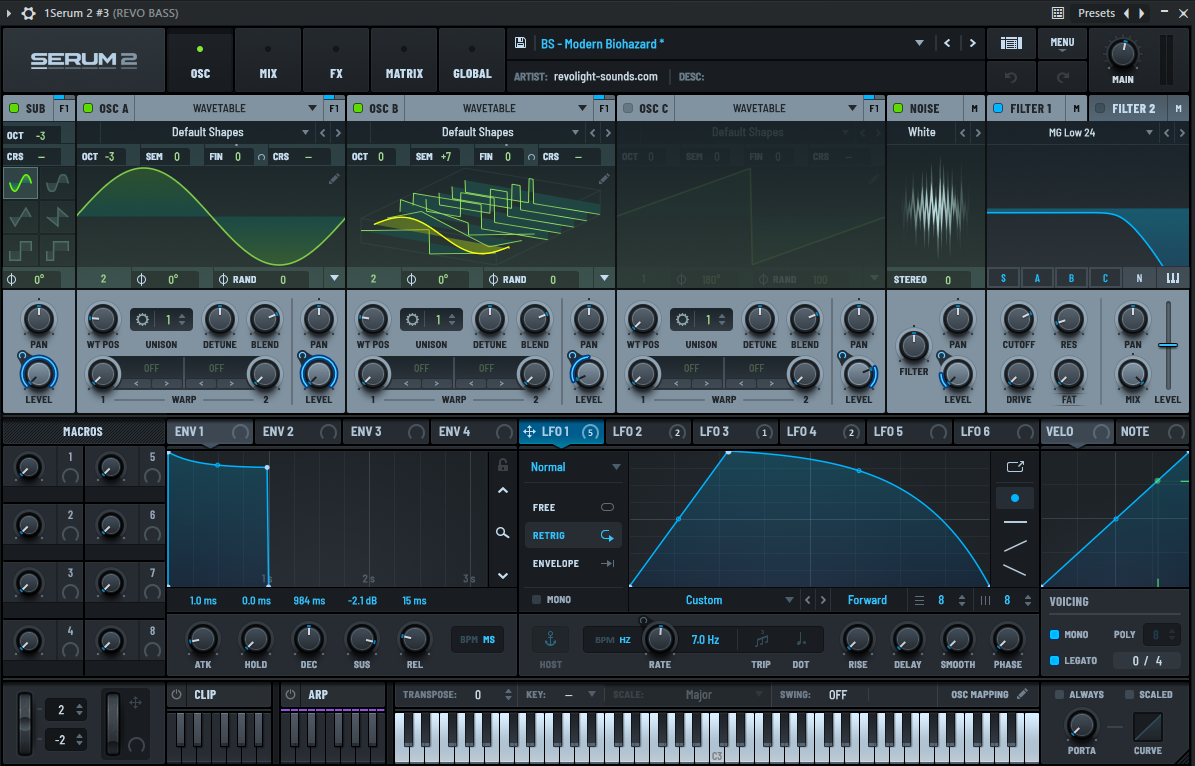Image resolution: width=1195 pixels, height=766 pixels.
Task: Open the MATRIX tab
Action: click(404, 60)
